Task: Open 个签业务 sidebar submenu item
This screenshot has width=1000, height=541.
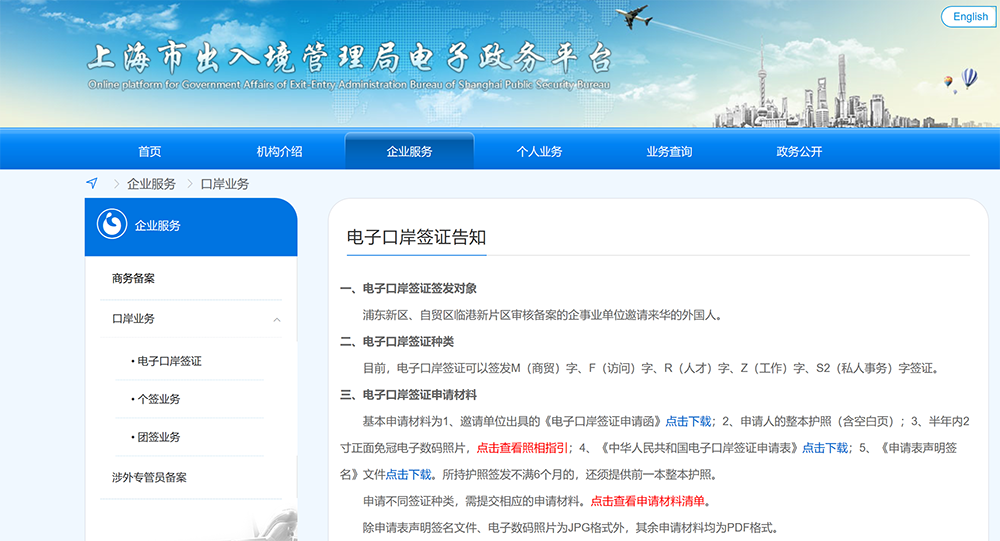Action: point(158,399)
